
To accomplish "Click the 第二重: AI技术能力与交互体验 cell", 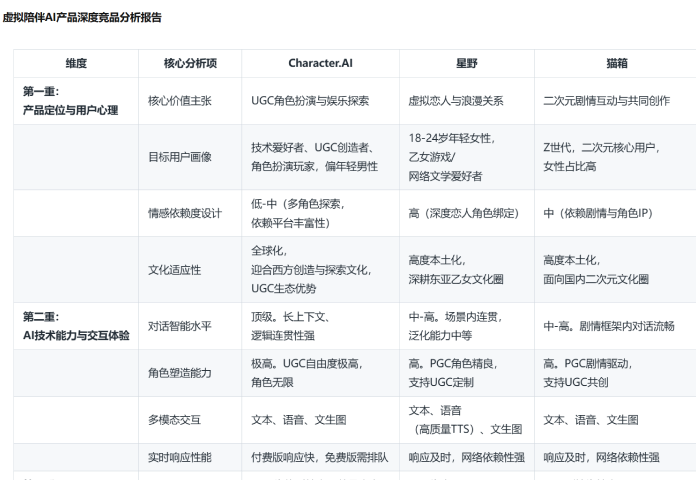I will coord(76,326).
